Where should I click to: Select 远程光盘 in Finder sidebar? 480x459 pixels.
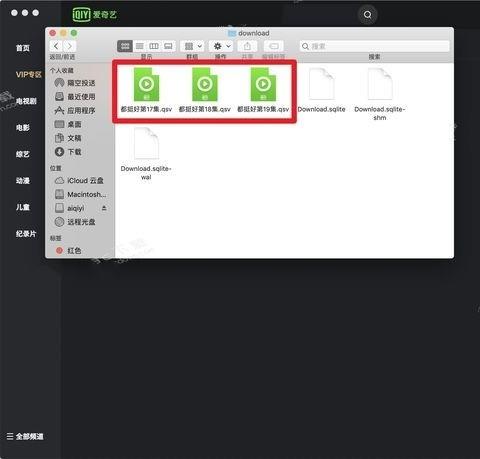coord(75,222)
